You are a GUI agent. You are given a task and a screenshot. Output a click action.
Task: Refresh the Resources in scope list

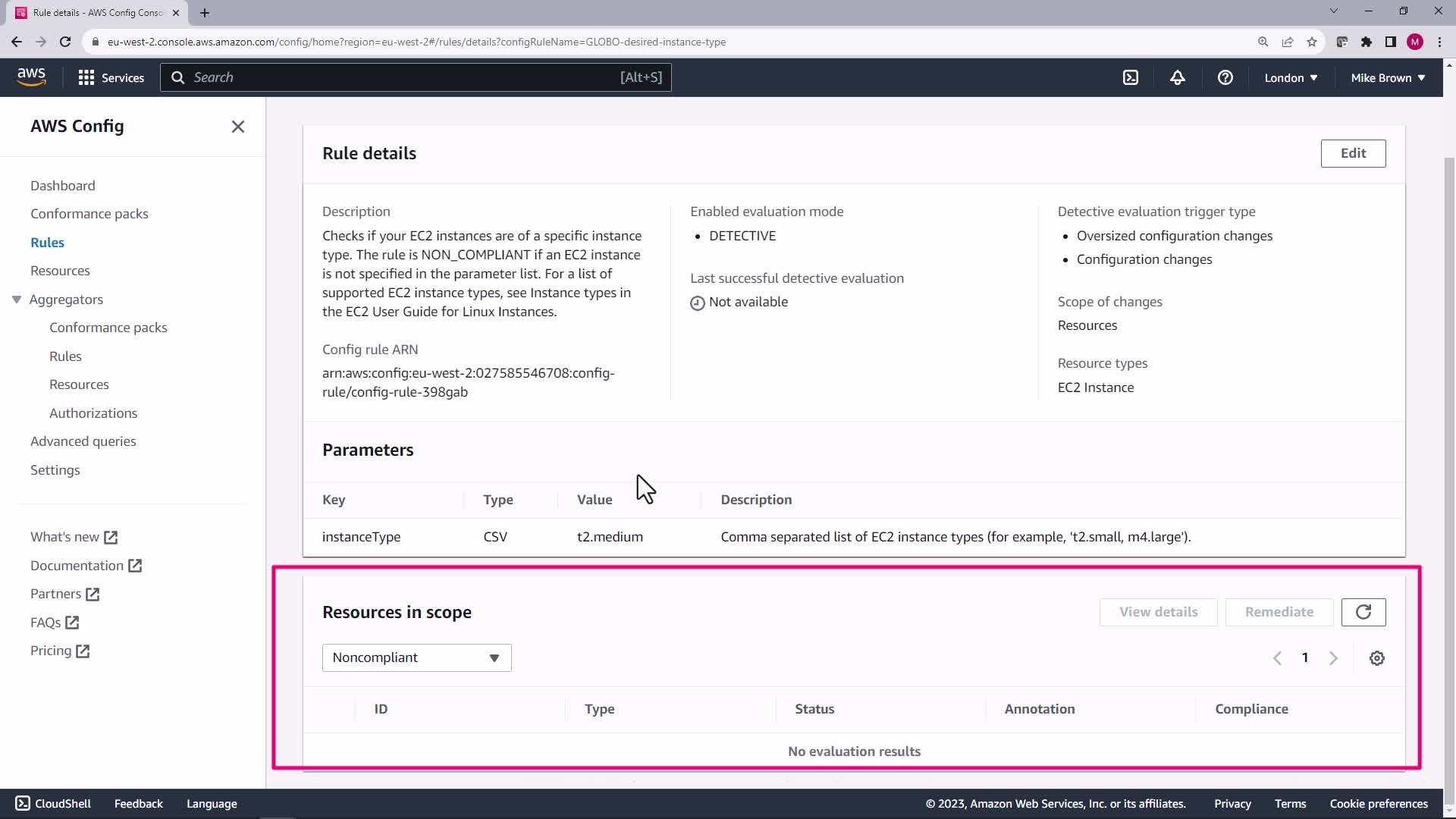[1363, 612]
